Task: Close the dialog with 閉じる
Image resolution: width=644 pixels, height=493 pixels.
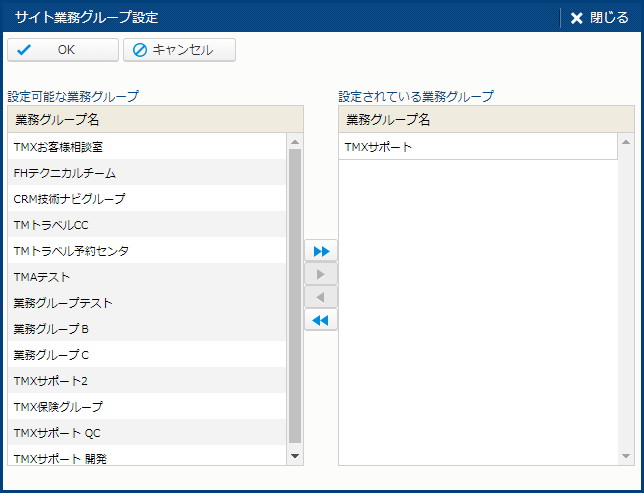Action: 599,17
